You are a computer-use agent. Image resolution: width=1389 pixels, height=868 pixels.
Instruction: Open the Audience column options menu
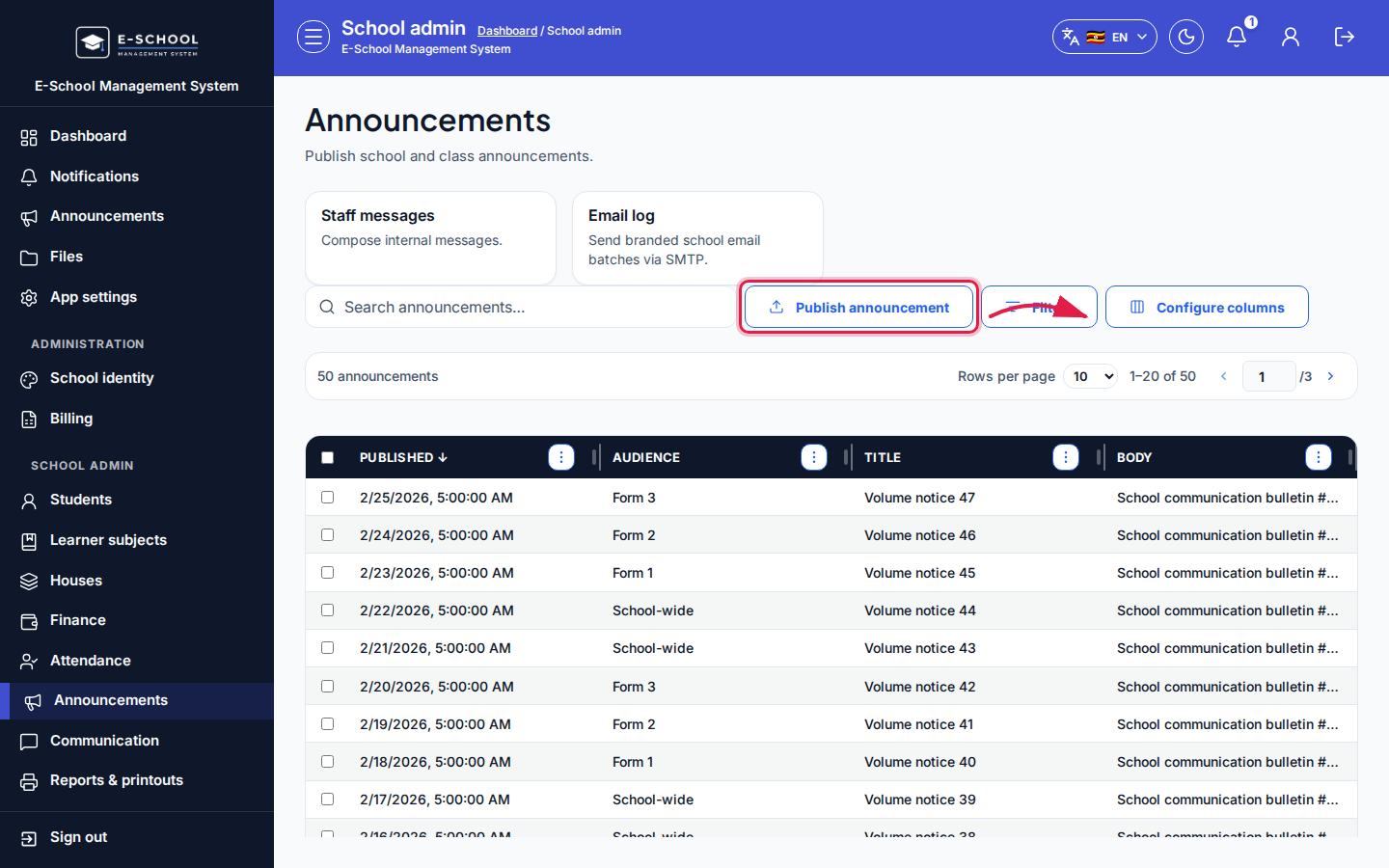(814, 457)
